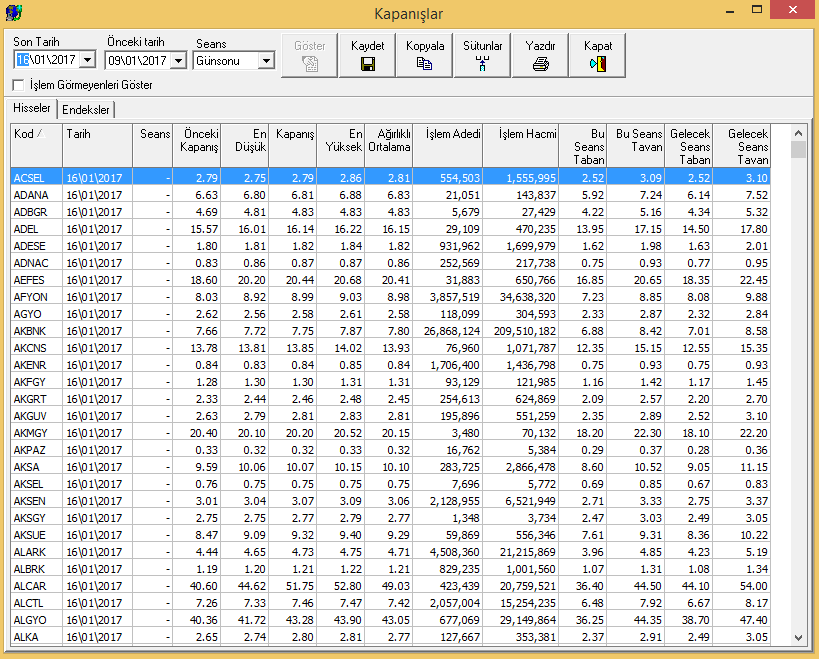
Task: Select the AKFGY row
Action: pos(391,382)
